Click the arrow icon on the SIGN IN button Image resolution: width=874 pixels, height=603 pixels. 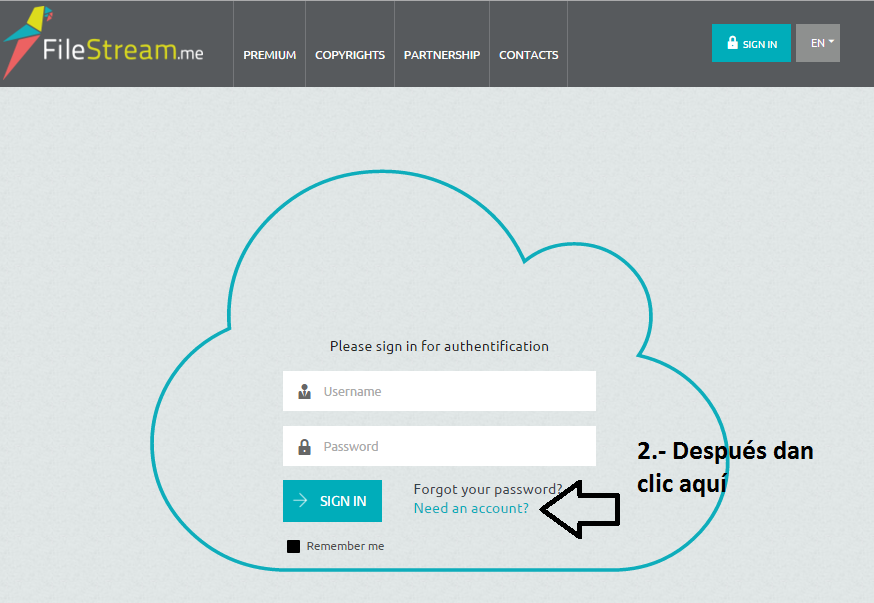(299, 500)
